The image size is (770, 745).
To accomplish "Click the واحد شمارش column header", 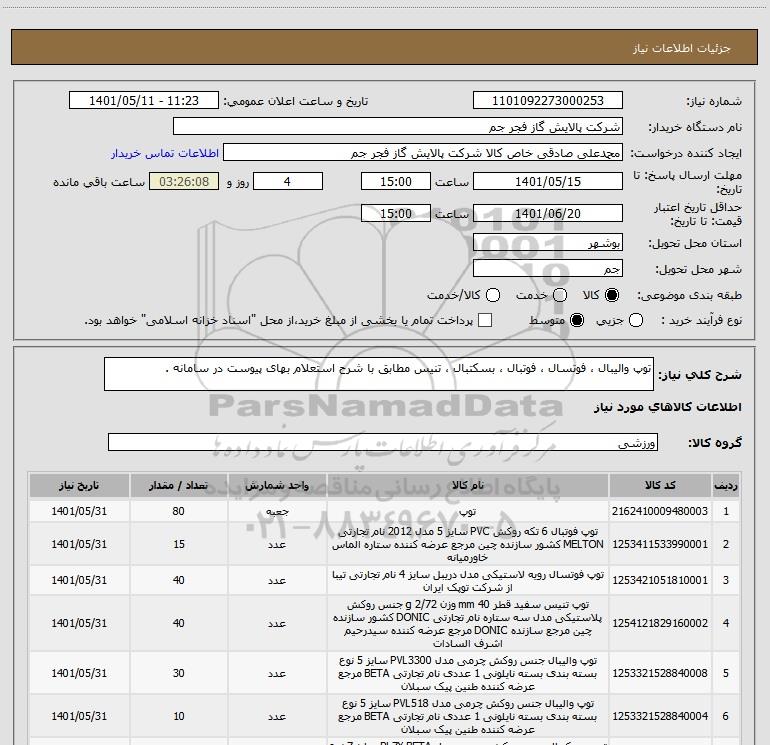I will point(277,485).
